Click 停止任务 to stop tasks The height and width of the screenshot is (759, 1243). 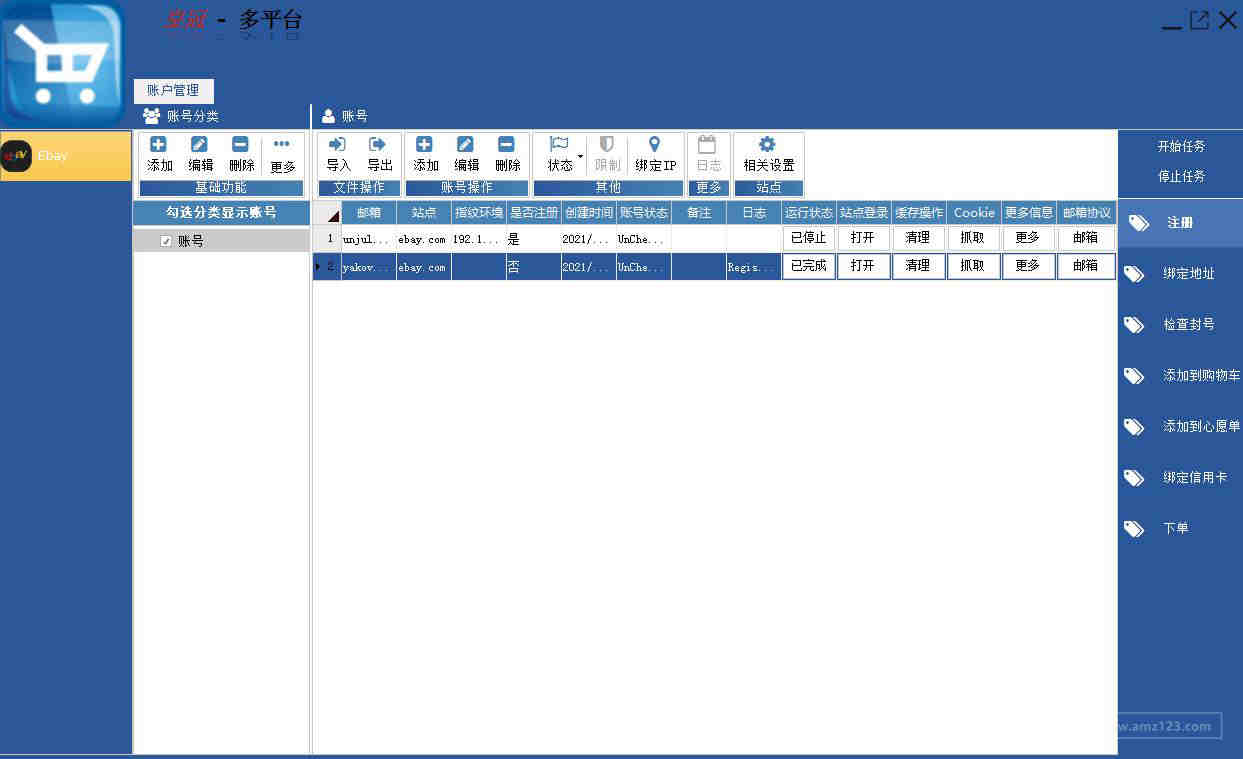tap(1181, 177)
